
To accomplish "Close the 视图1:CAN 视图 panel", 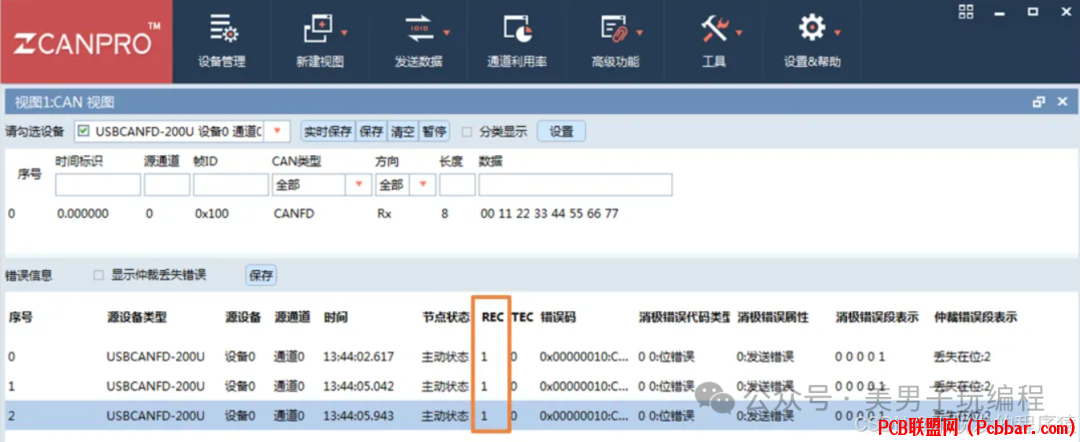I will pos(1062,103).
